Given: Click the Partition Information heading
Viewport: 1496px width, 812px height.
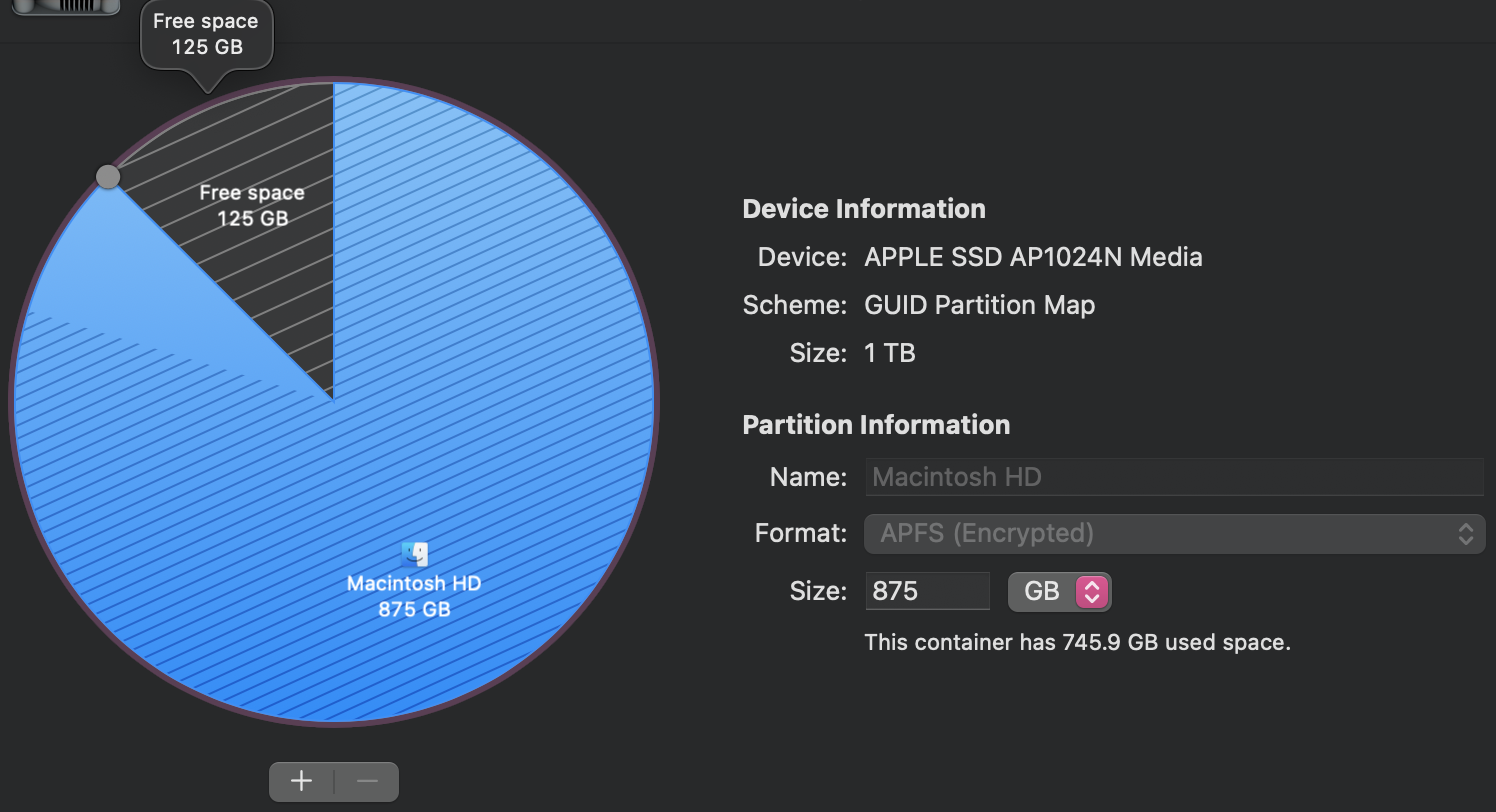Looking at the screenshot, I should (875, 425).
